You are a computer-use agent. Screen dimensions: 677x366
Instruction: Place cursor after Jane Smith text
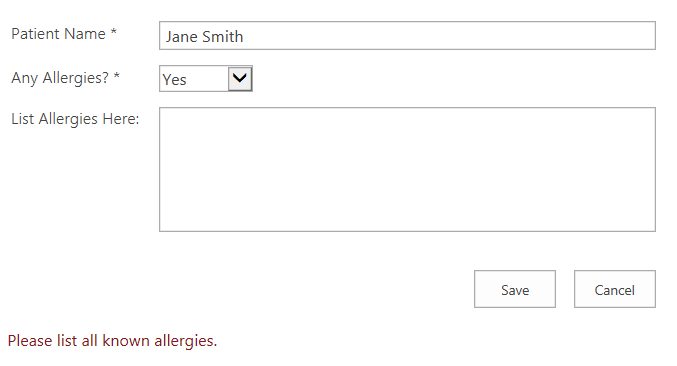(x=245, y=37)
